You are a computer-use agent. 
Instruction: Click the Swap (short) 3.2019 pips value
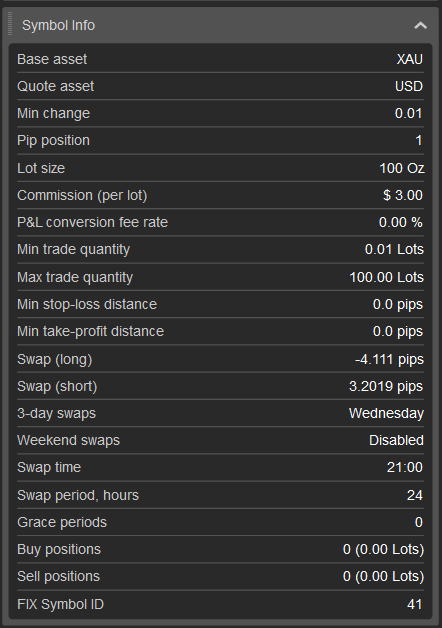386,386
